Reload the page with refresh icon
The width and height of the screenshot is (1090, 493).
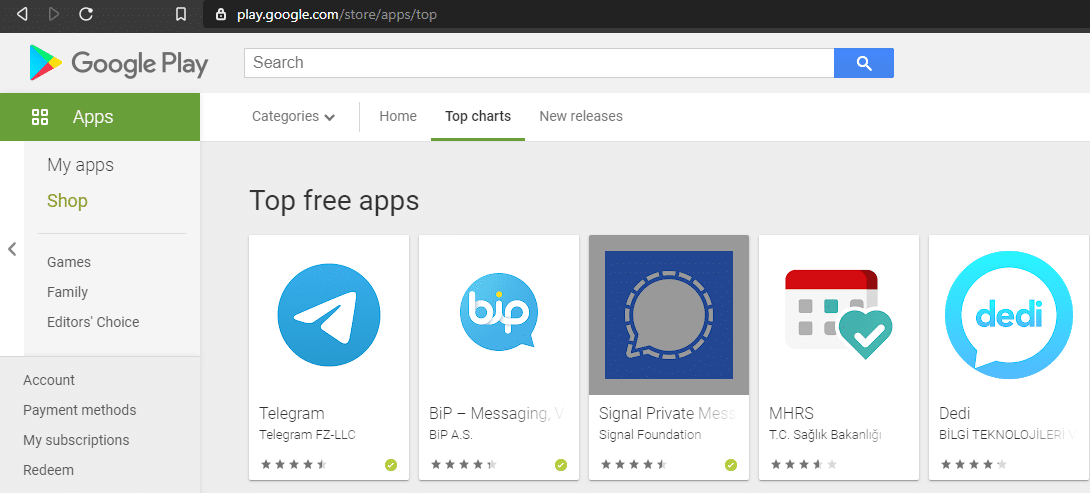pyautogui.click(x=86, y=14)
